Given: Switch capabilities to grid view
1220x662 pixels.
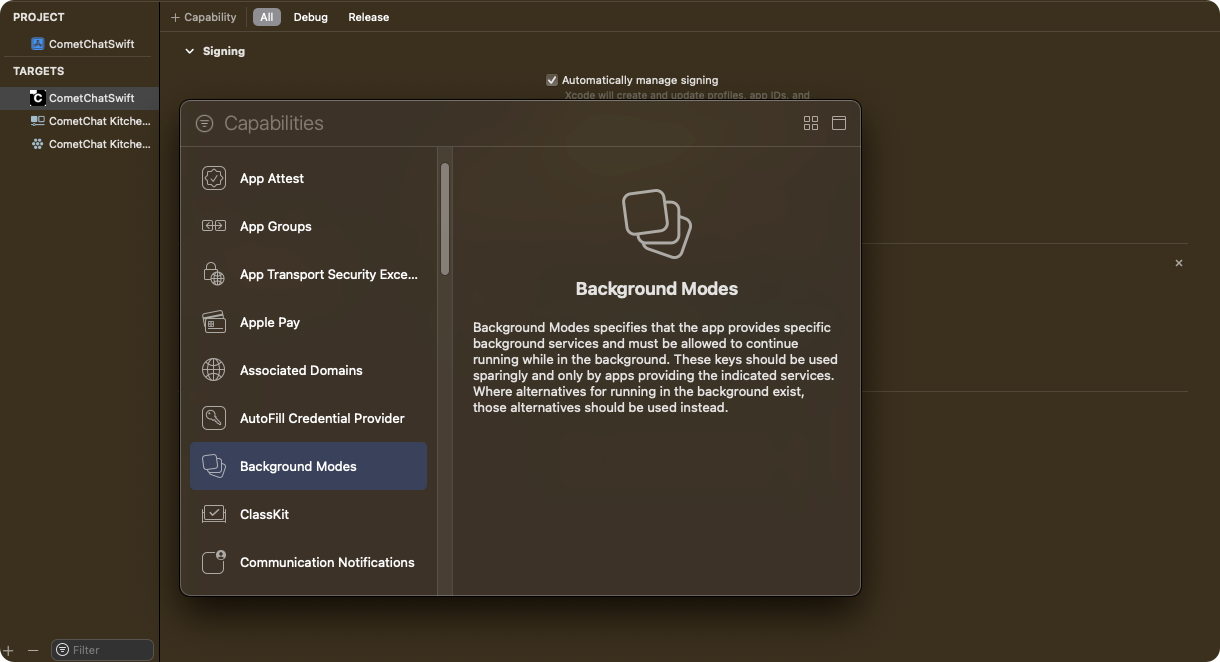Looking at the screenshot, I should click(811, 123).
